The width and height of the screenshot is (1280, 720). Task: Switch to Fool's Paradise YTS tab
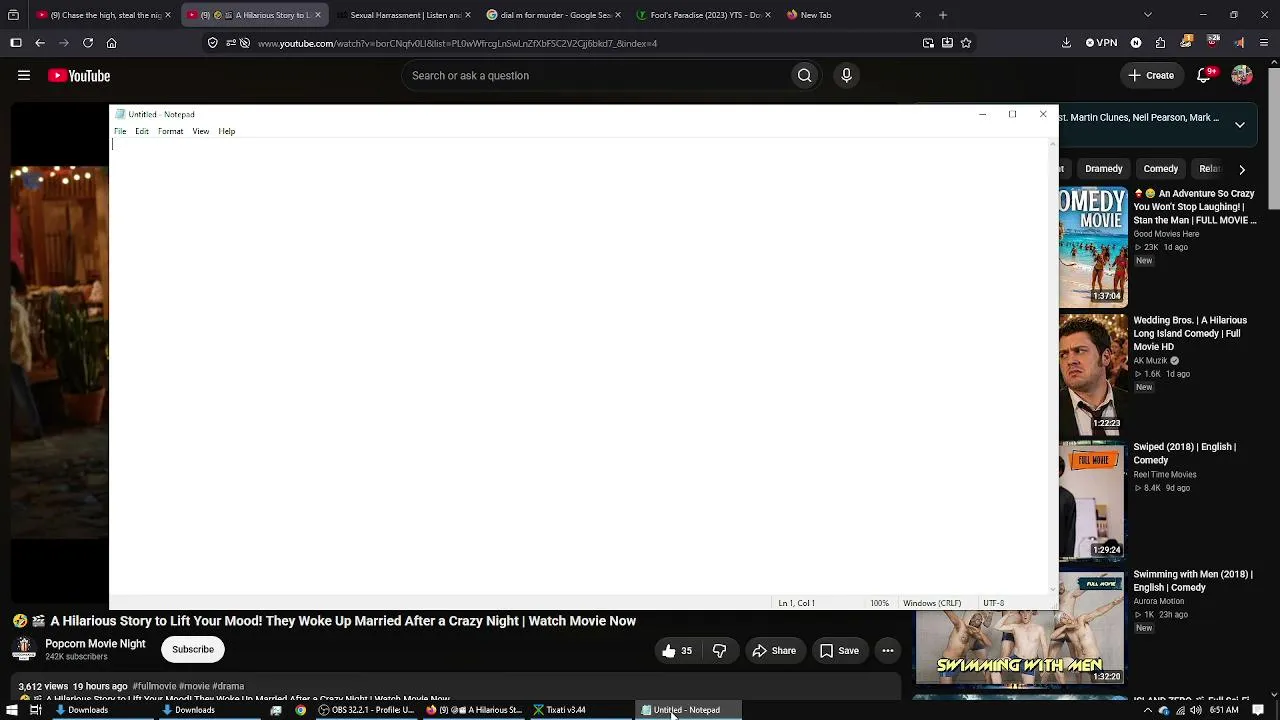[703, 15]
